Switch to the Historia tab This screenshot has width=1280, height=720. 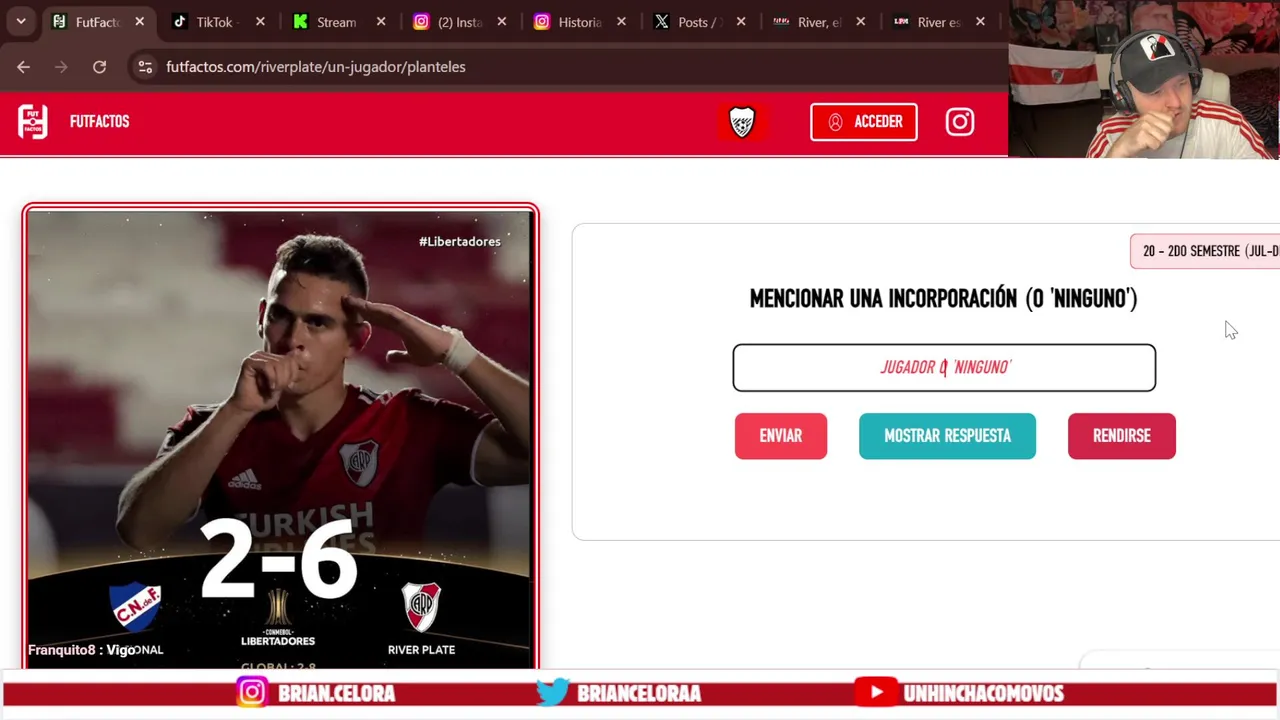click(x=579, y=22)
